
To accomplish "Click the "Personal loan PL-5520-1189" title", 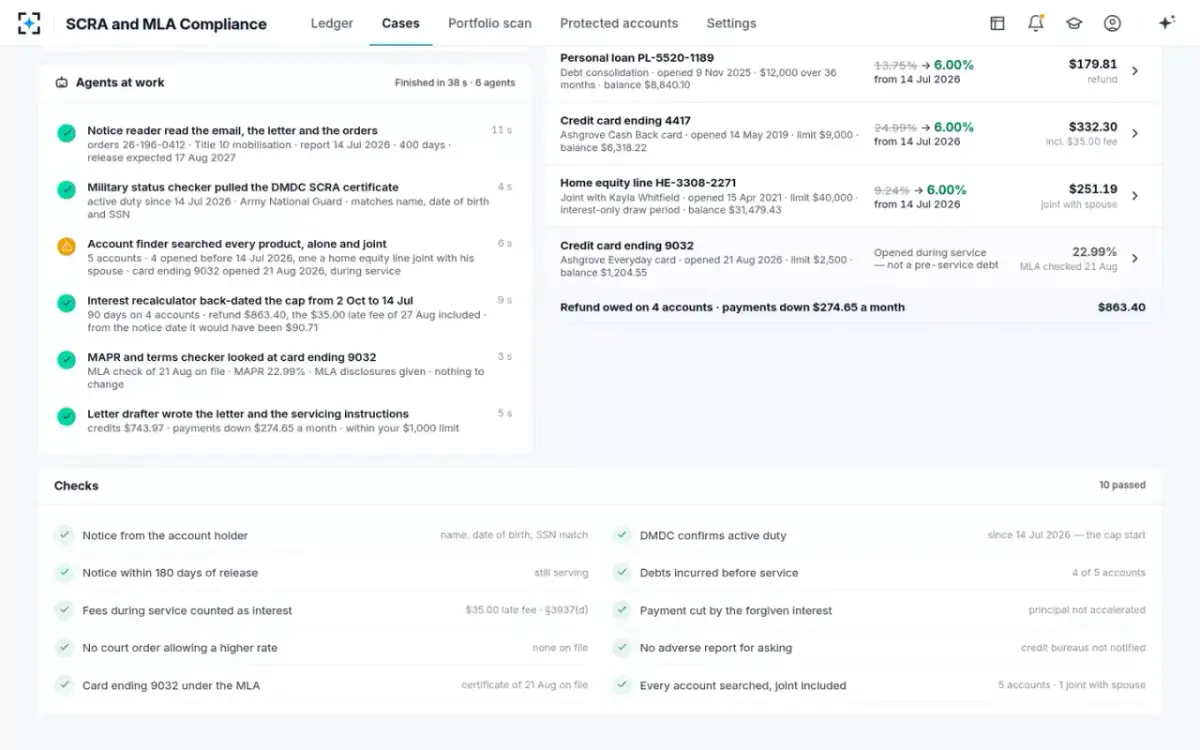I will pos(637,58).
